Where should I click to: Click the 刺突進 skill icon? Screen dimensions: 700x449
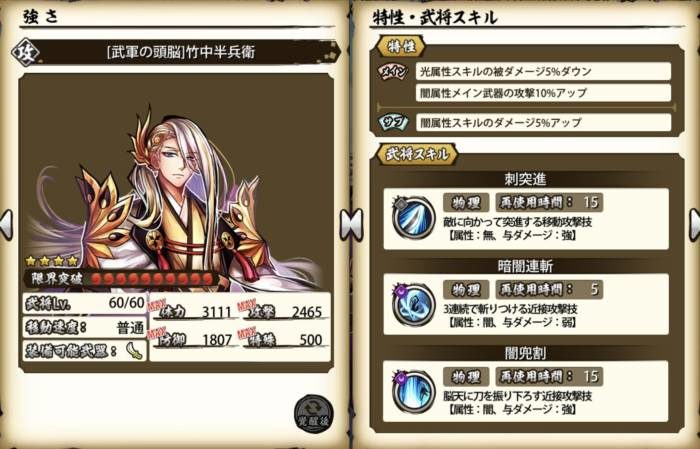click(413, 218)
